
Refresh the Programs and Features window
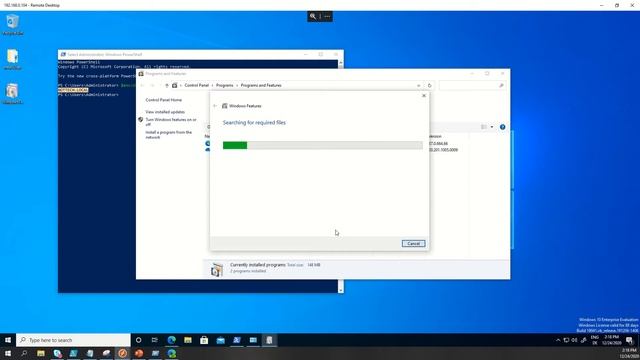coord(429,86)
